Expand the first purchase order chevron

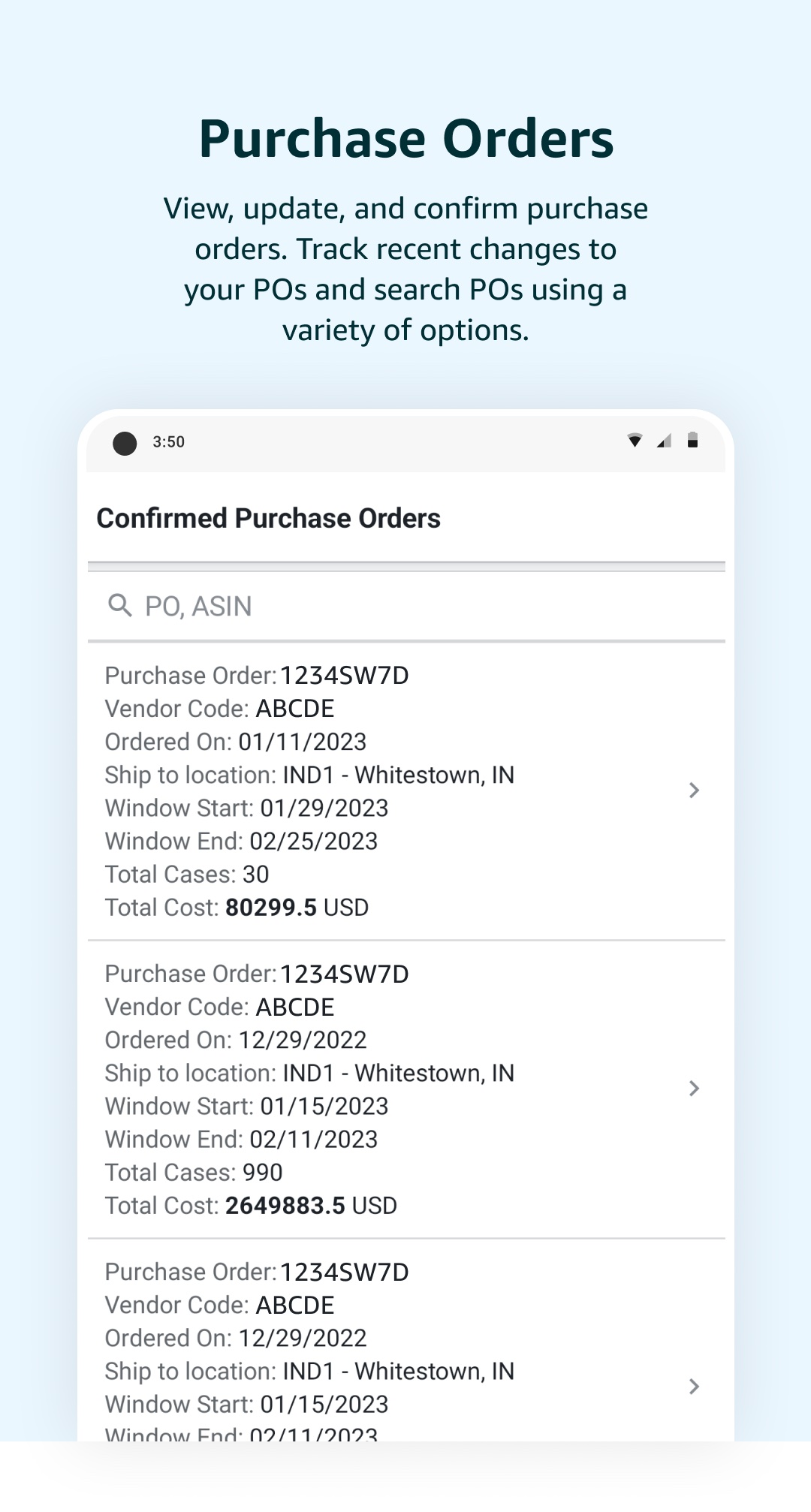click(694, 790)
